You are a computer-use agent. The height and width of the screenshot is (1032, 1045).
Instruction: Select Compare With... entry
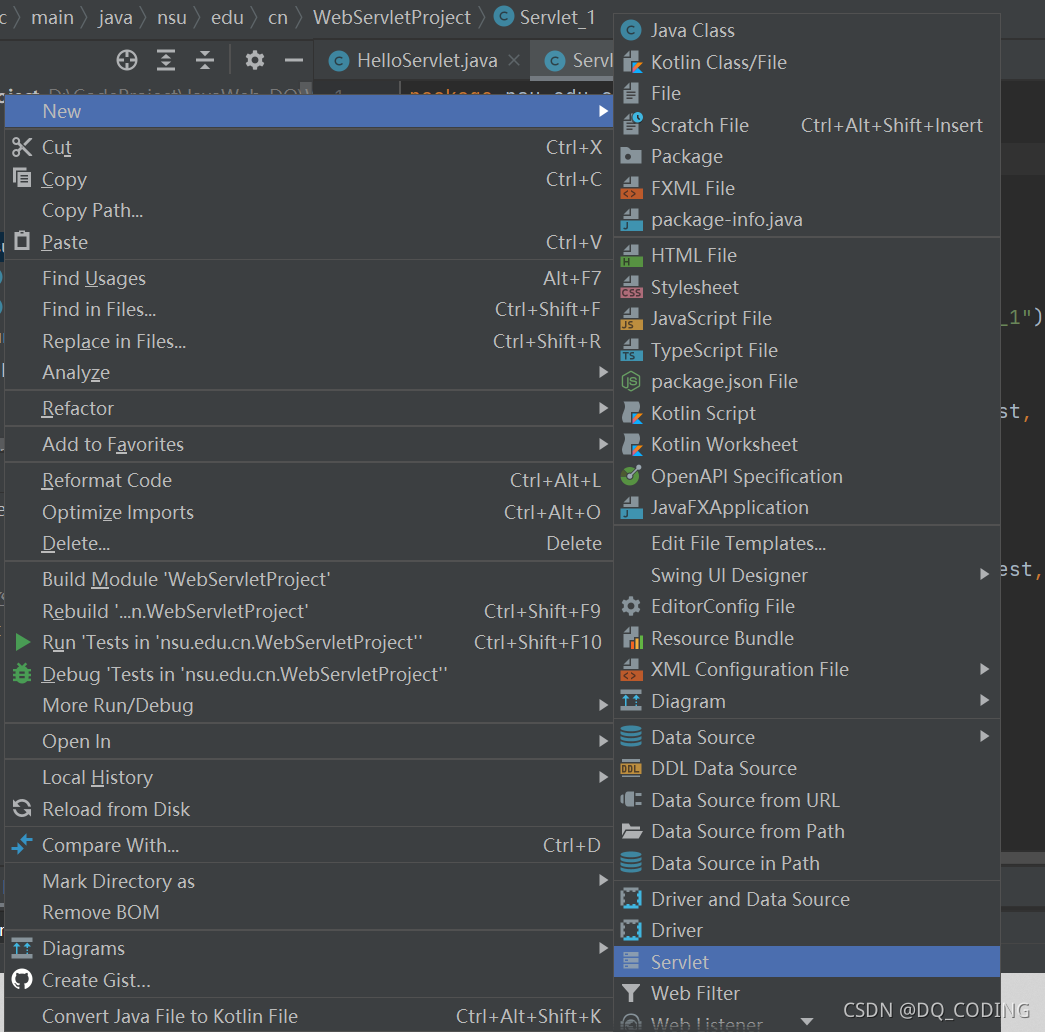click(309, 845)
